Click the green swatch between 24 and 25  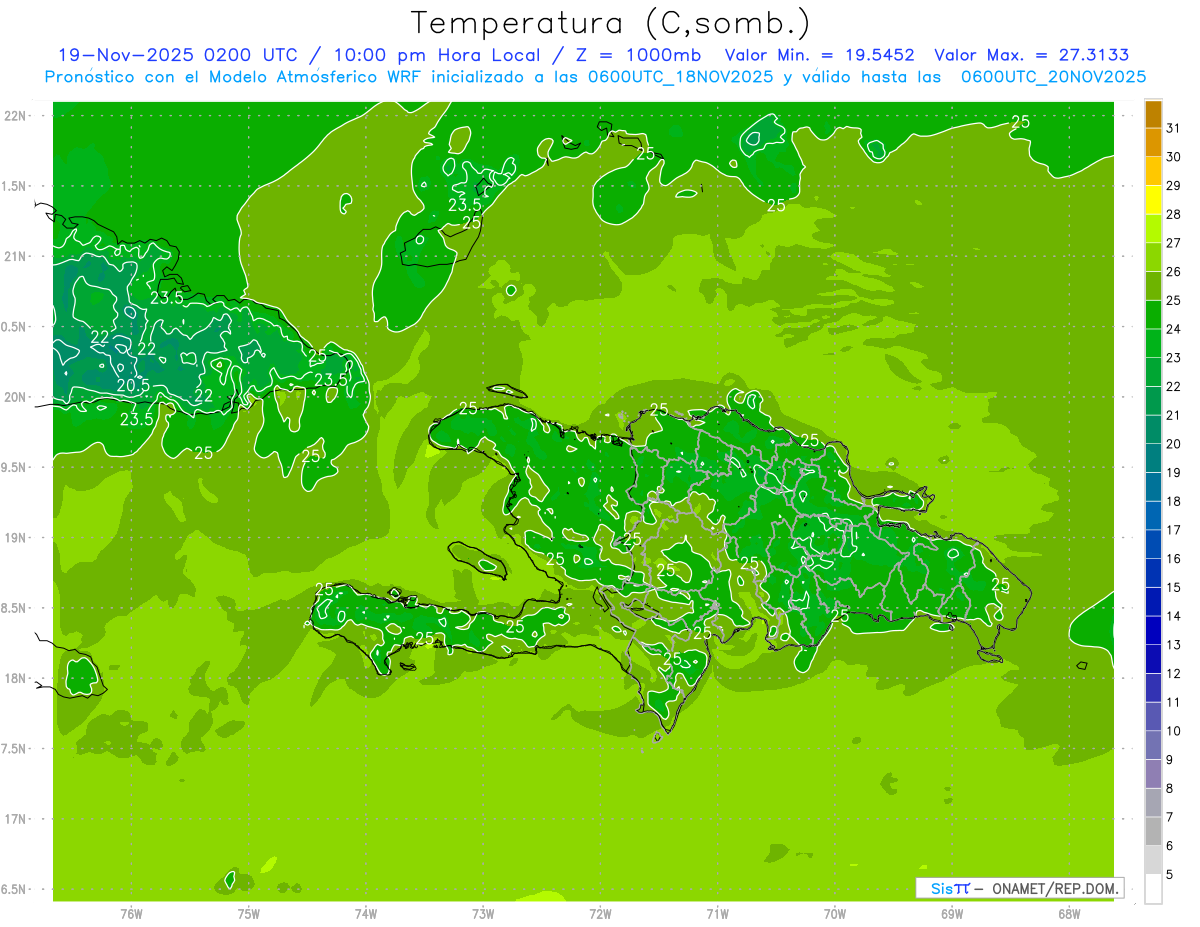[1153, 315]
